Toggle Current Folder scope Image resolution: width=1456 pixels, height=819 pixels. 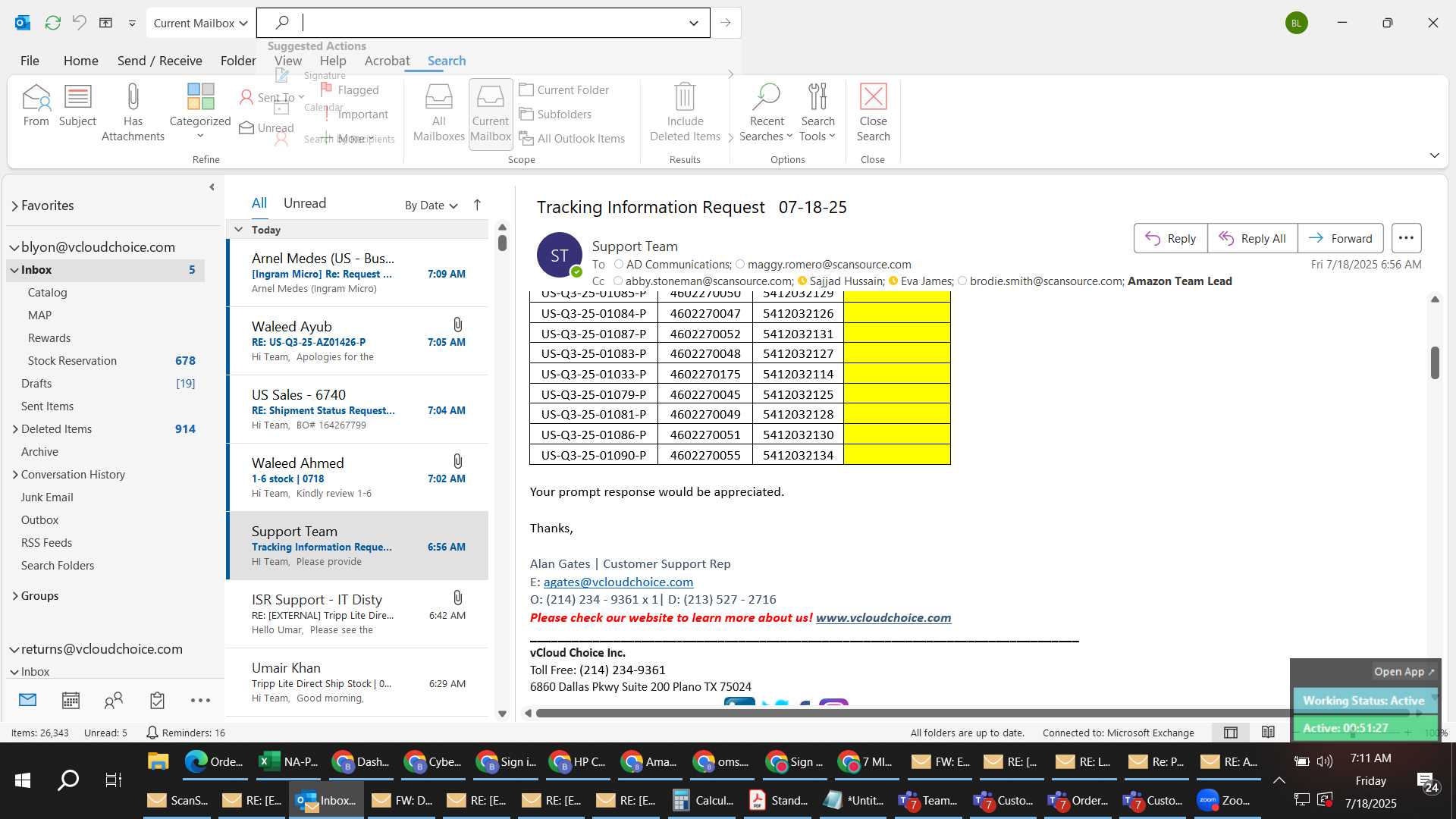coord(564,89)
